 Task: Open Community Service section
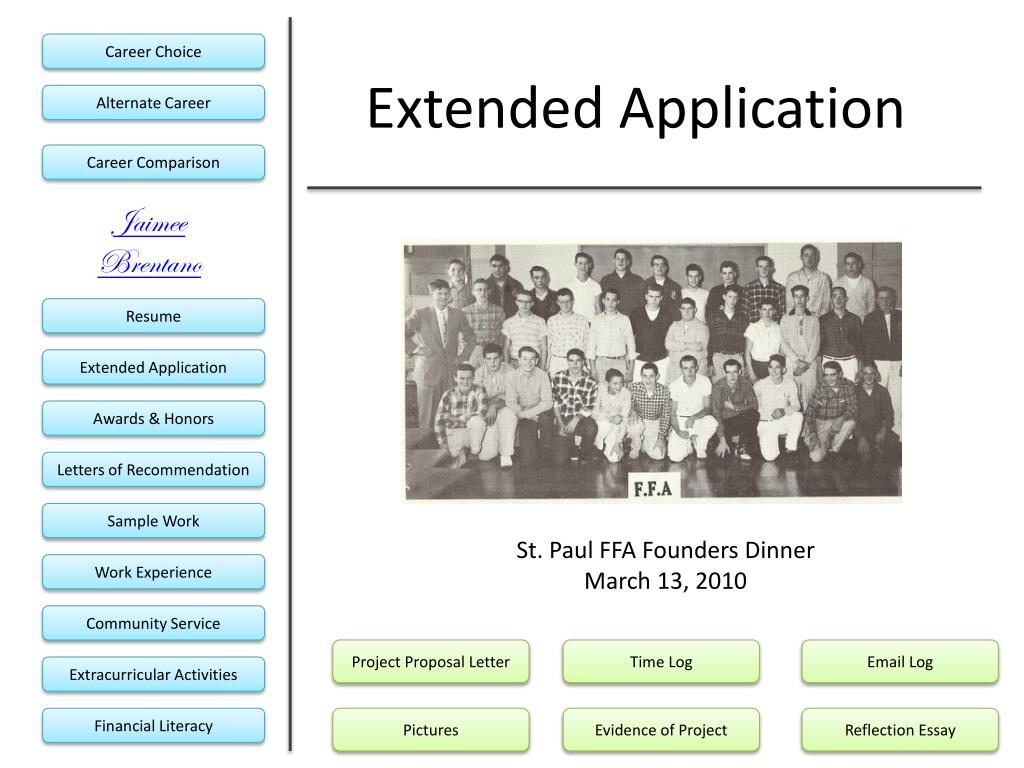coord(153,624)
